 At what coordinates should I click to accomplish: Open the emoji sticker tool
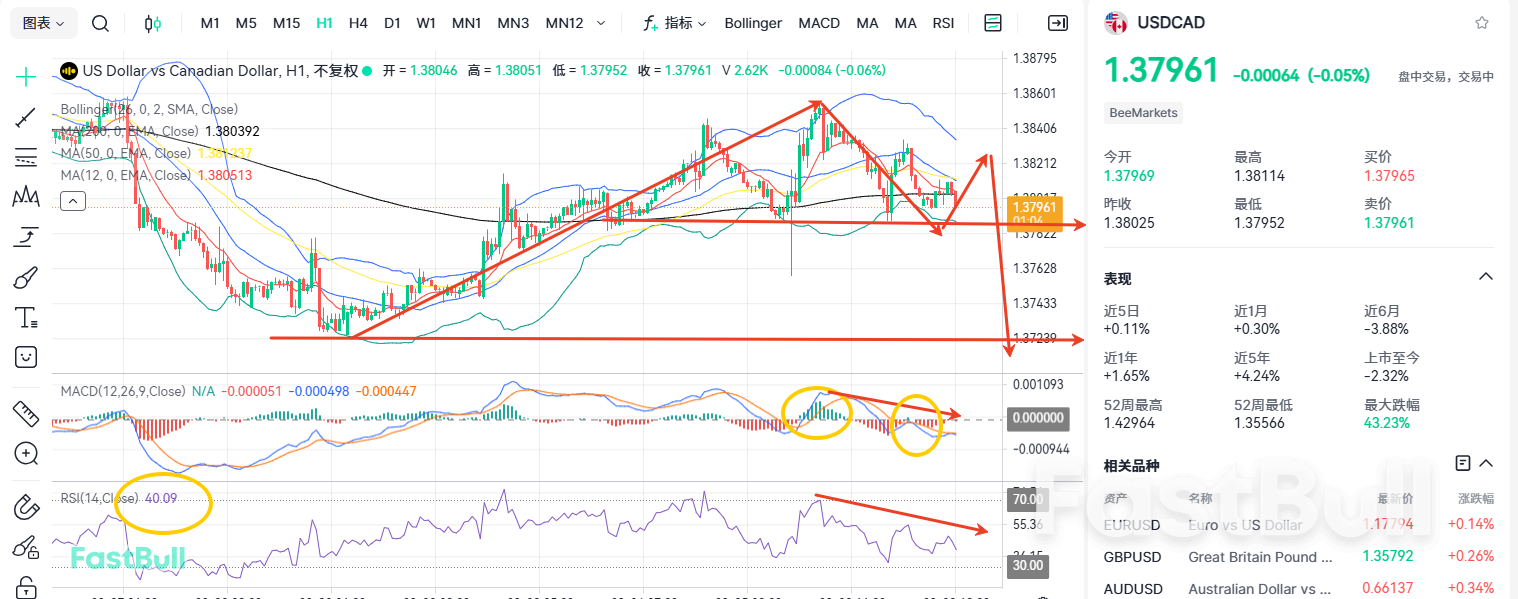[x=25, y=357]
